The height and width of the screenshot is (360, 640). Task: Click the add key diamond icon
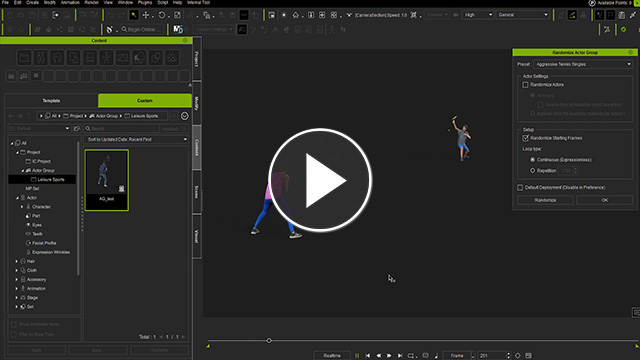click(x=518, y=356)
